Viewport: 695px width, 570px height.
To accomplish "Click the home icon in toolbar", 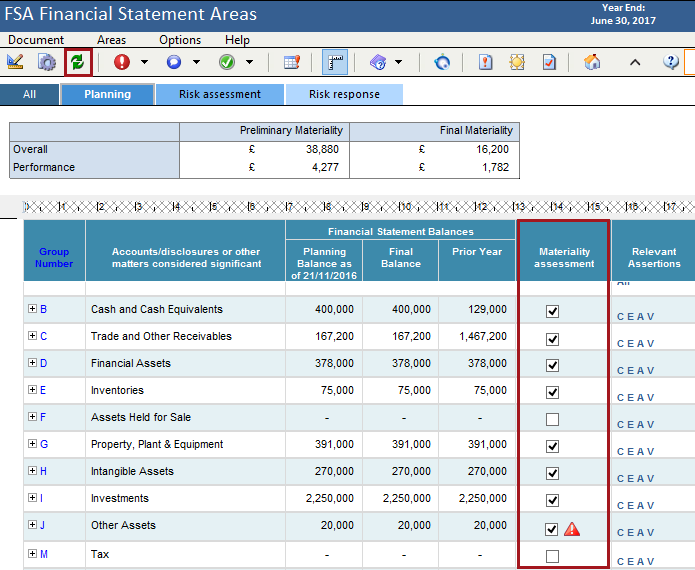I will pyautogui.click(x=592, y=62).
